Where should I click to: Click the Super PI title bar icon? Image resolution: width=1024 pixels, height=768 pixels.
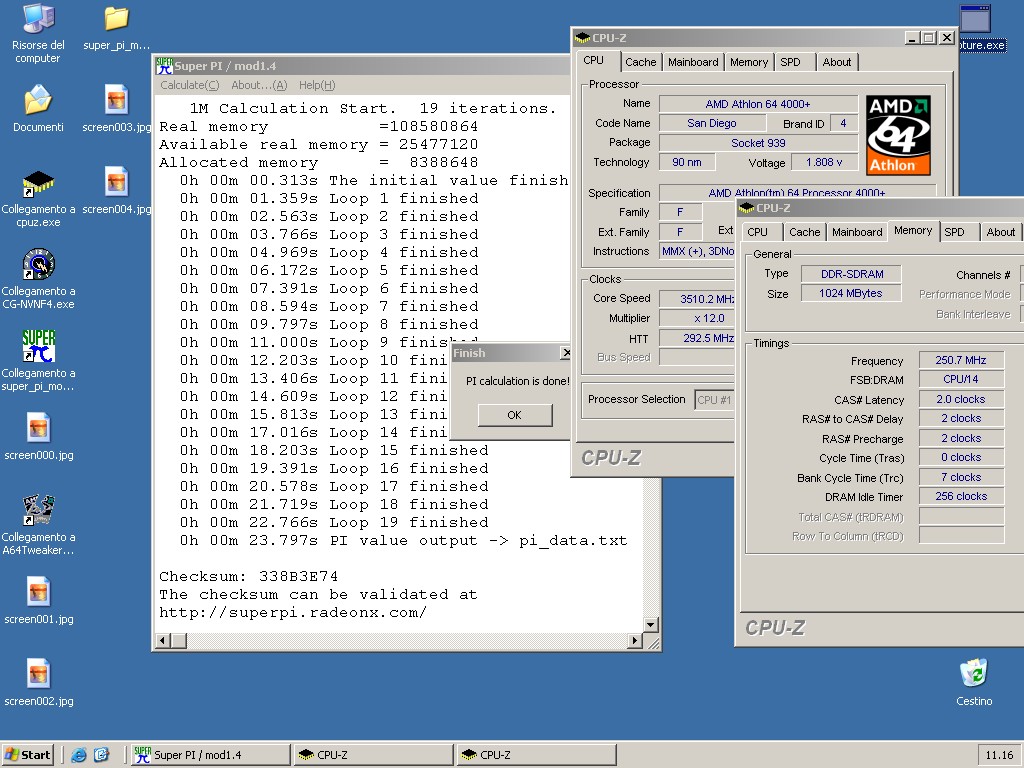[165, 65]
